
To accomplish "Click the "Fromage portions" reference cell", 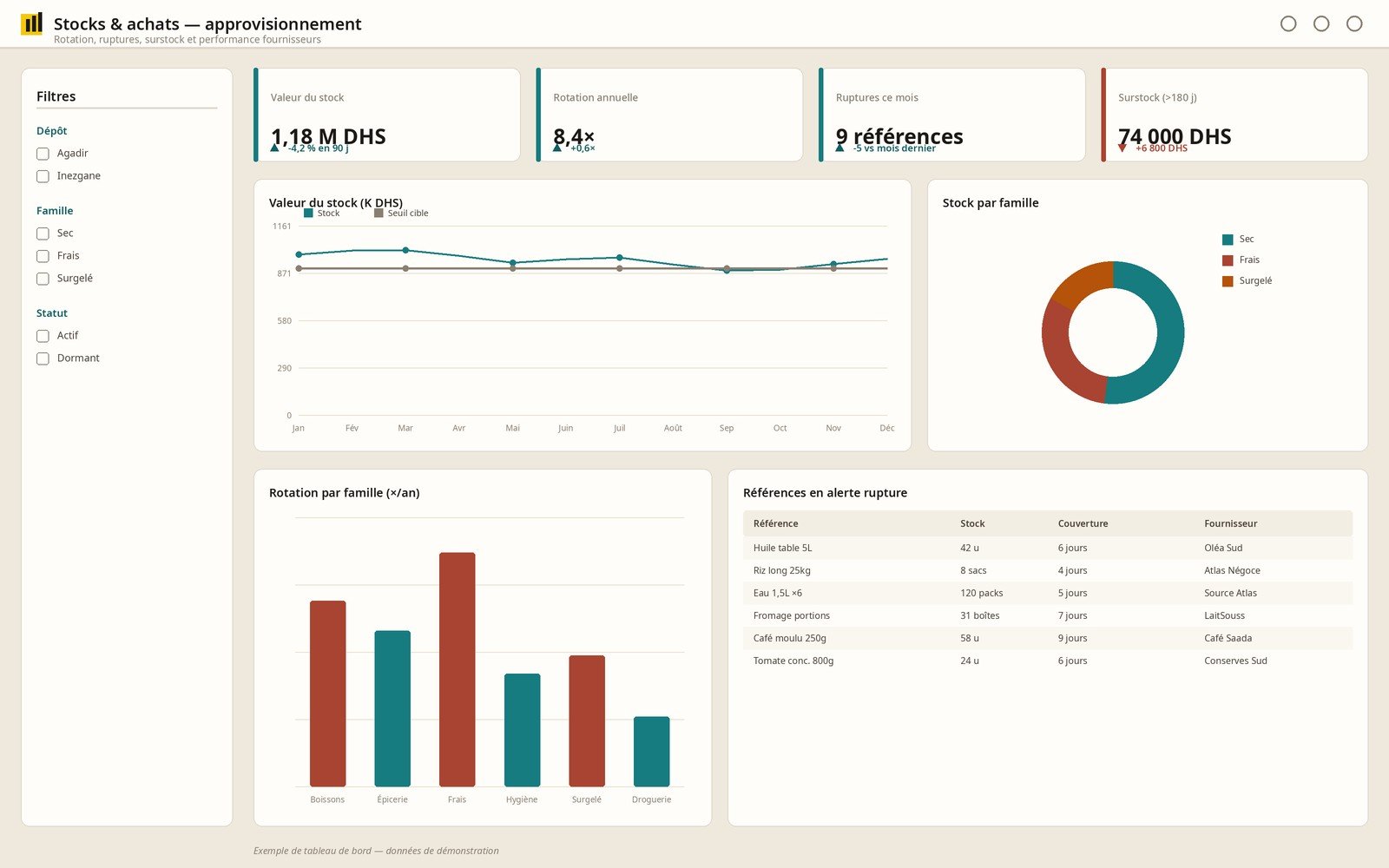I will click(x=792, y=615).
